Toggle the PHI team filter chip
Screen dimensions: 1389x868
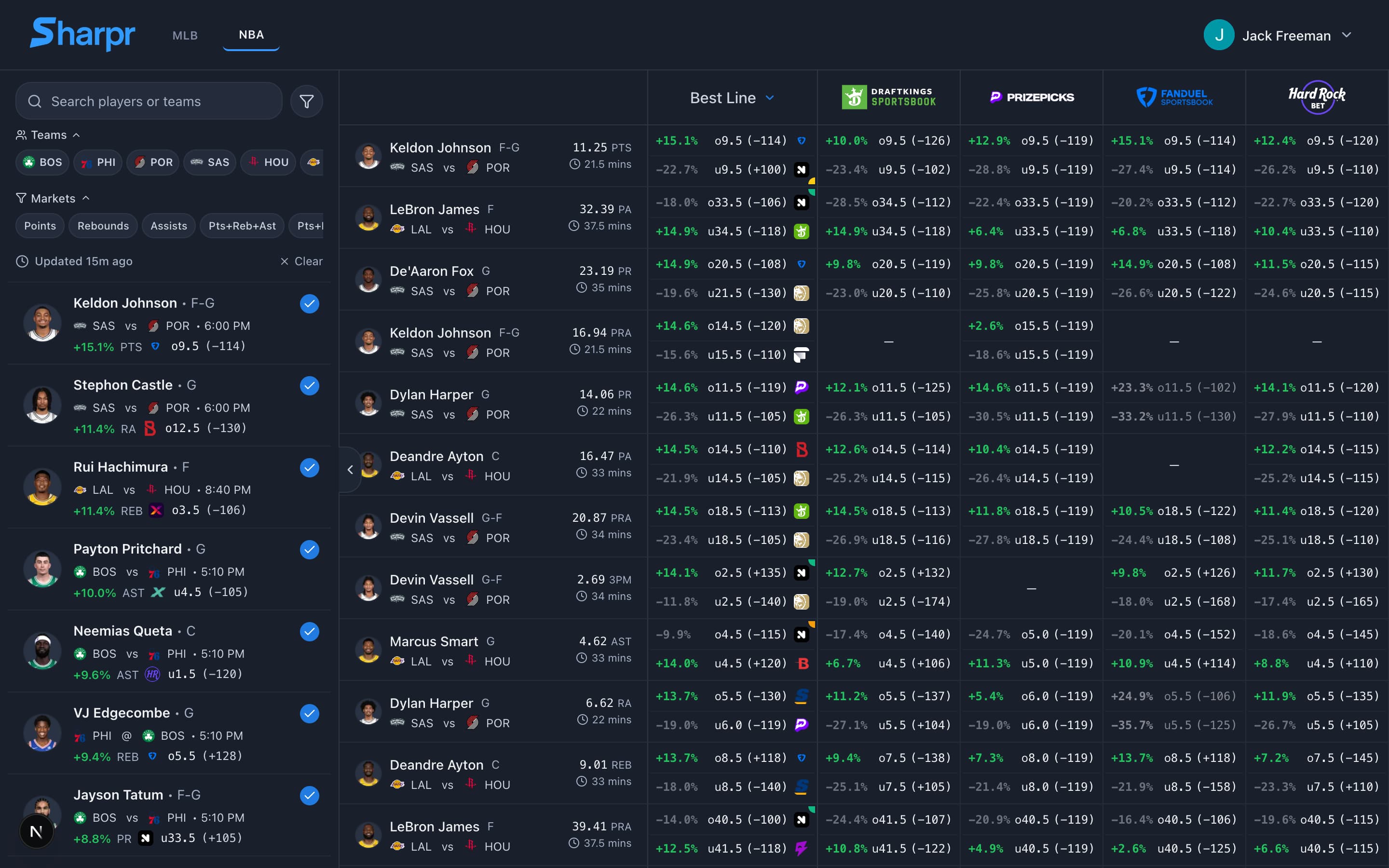[98, 163]
